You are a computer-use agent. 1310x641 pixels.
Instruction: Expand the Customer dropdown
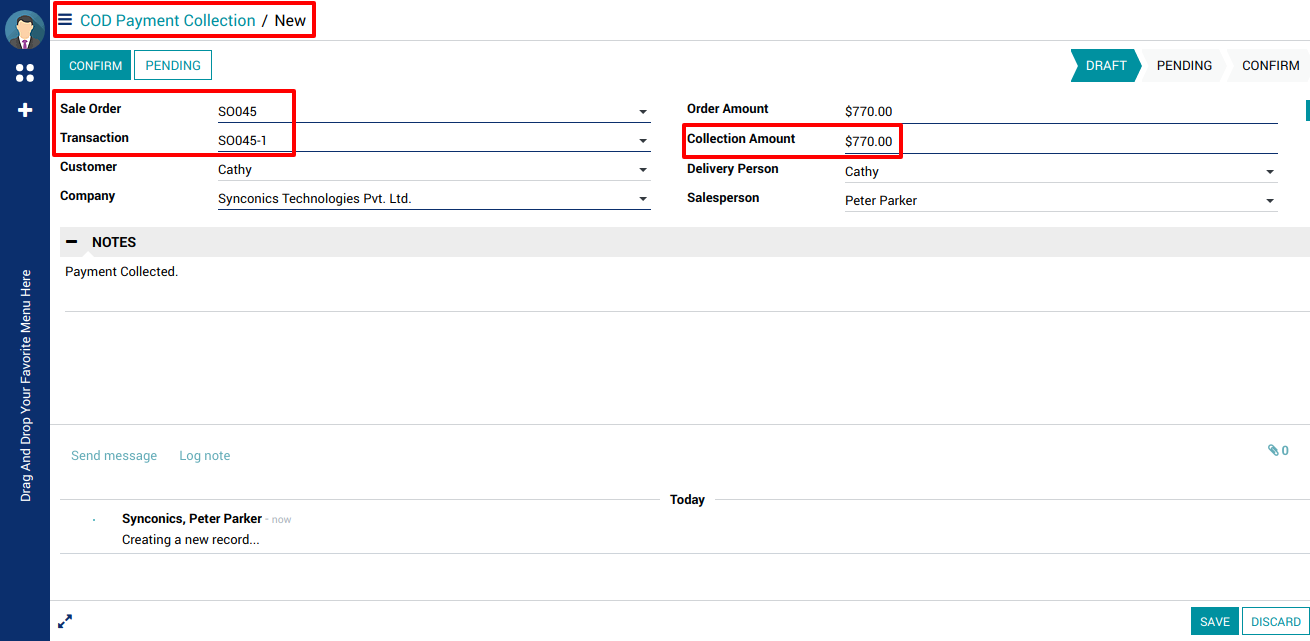[642, 170]
